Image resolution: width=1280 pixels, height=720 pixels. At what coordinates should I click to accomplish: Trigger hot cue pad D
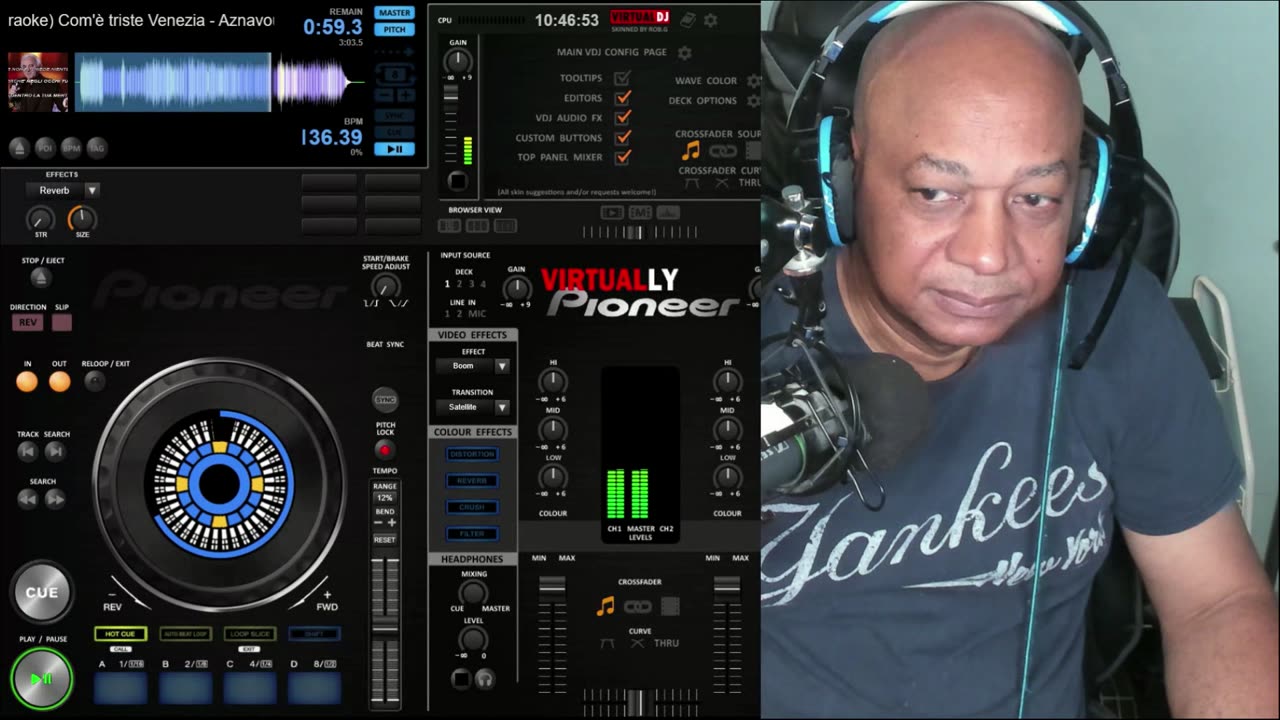tap(314, 688)
